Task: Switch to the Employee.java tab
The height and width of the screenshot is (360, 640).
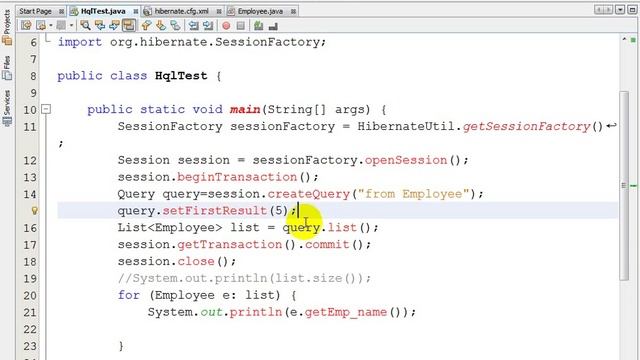Action: click(260, 11)
